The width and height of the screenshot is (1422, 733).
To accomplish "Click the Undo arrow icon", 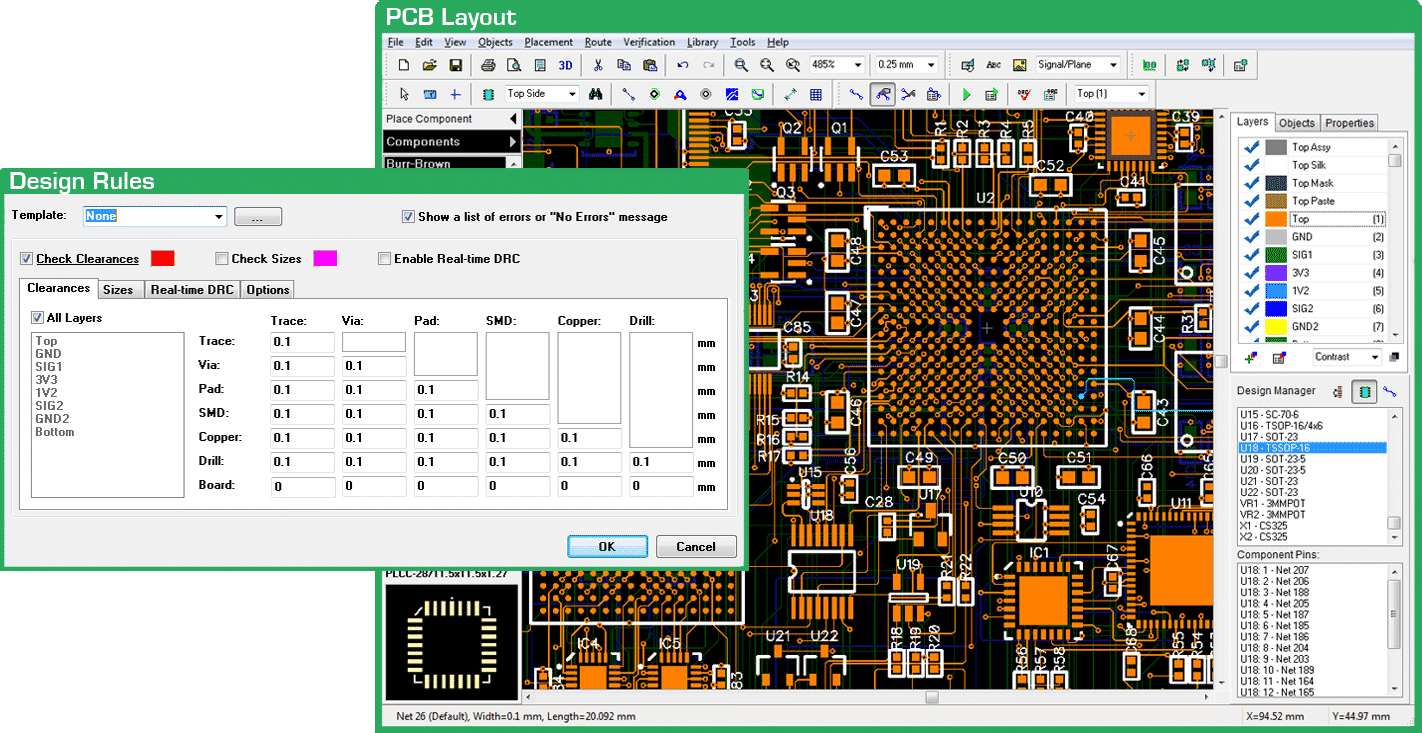I will [x=682, y=65].
